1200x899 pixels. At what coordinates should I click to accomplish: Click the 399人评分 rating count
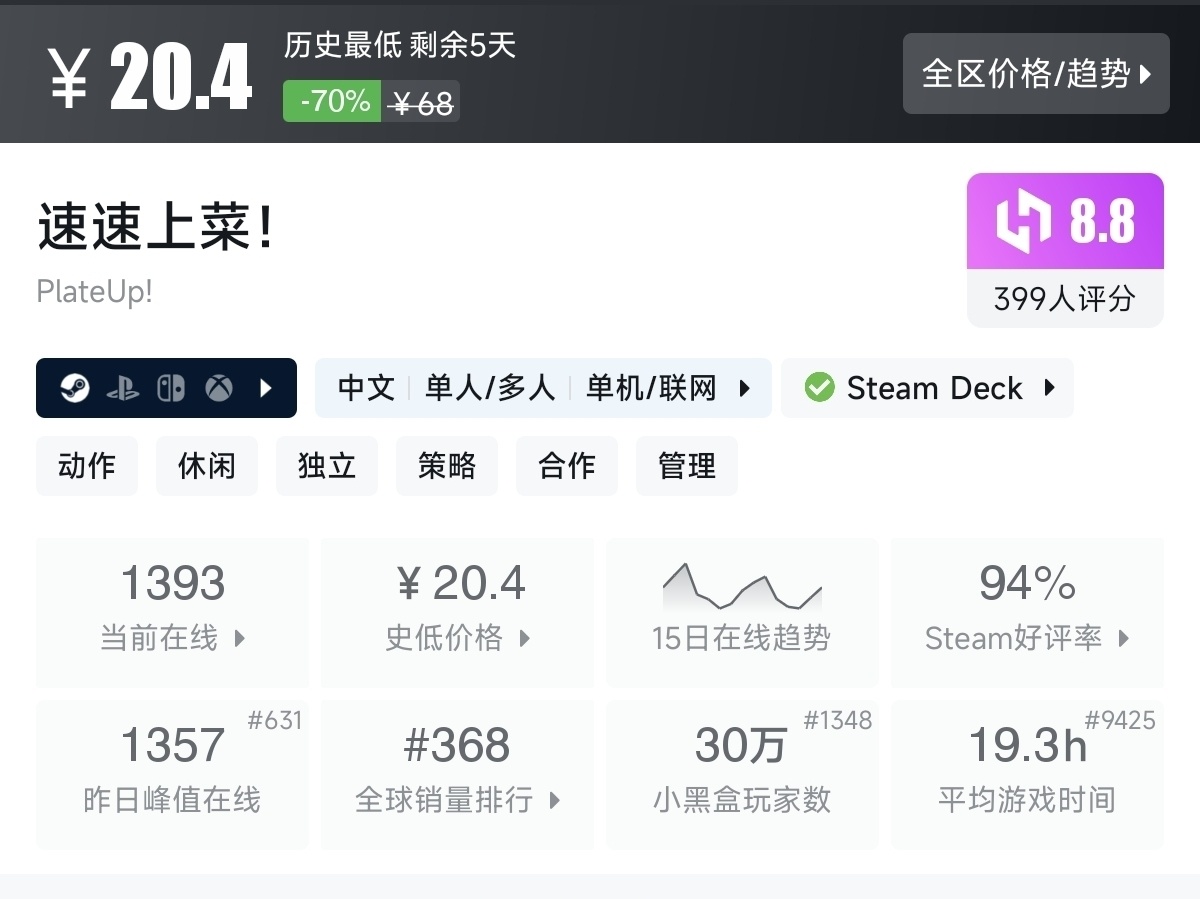(1064, 299)
